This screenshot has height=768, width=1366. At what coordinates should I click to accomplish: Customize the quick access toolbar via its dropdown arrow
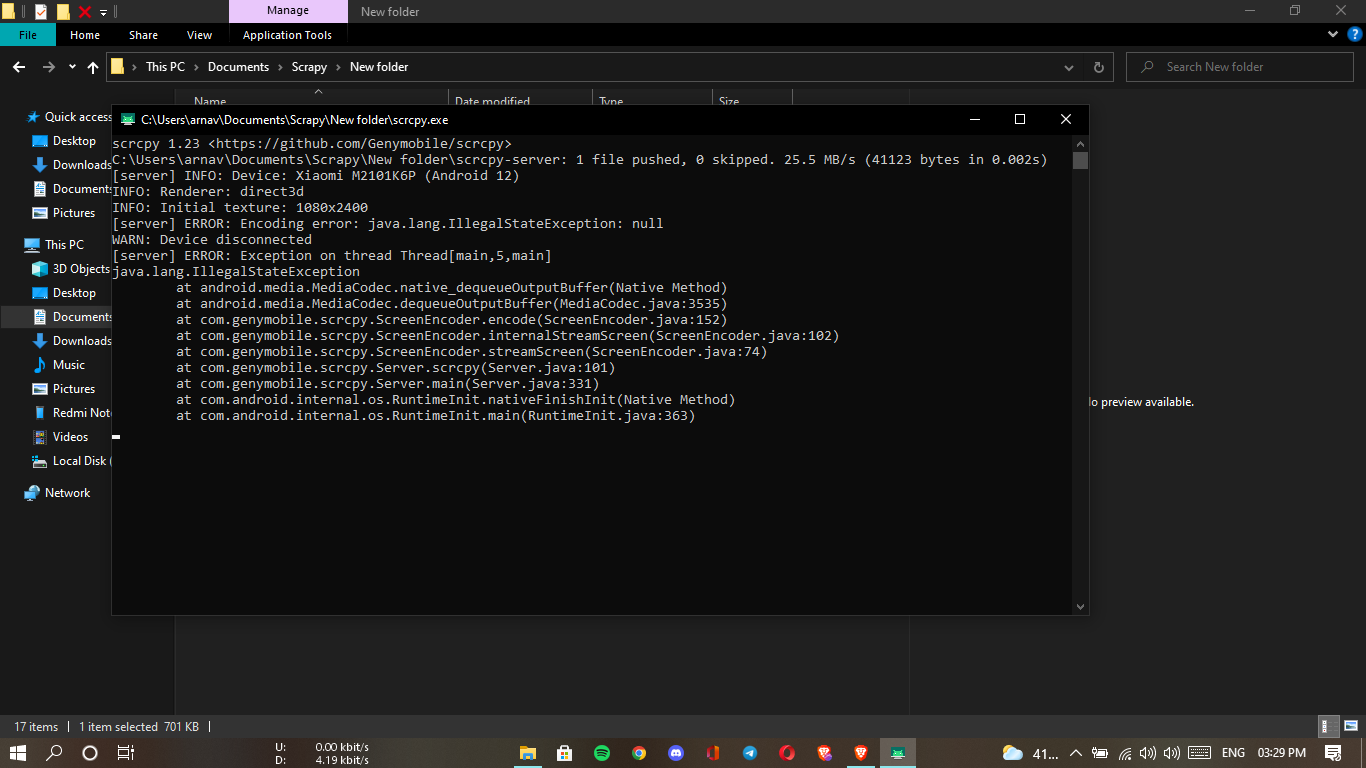(103, 11)
